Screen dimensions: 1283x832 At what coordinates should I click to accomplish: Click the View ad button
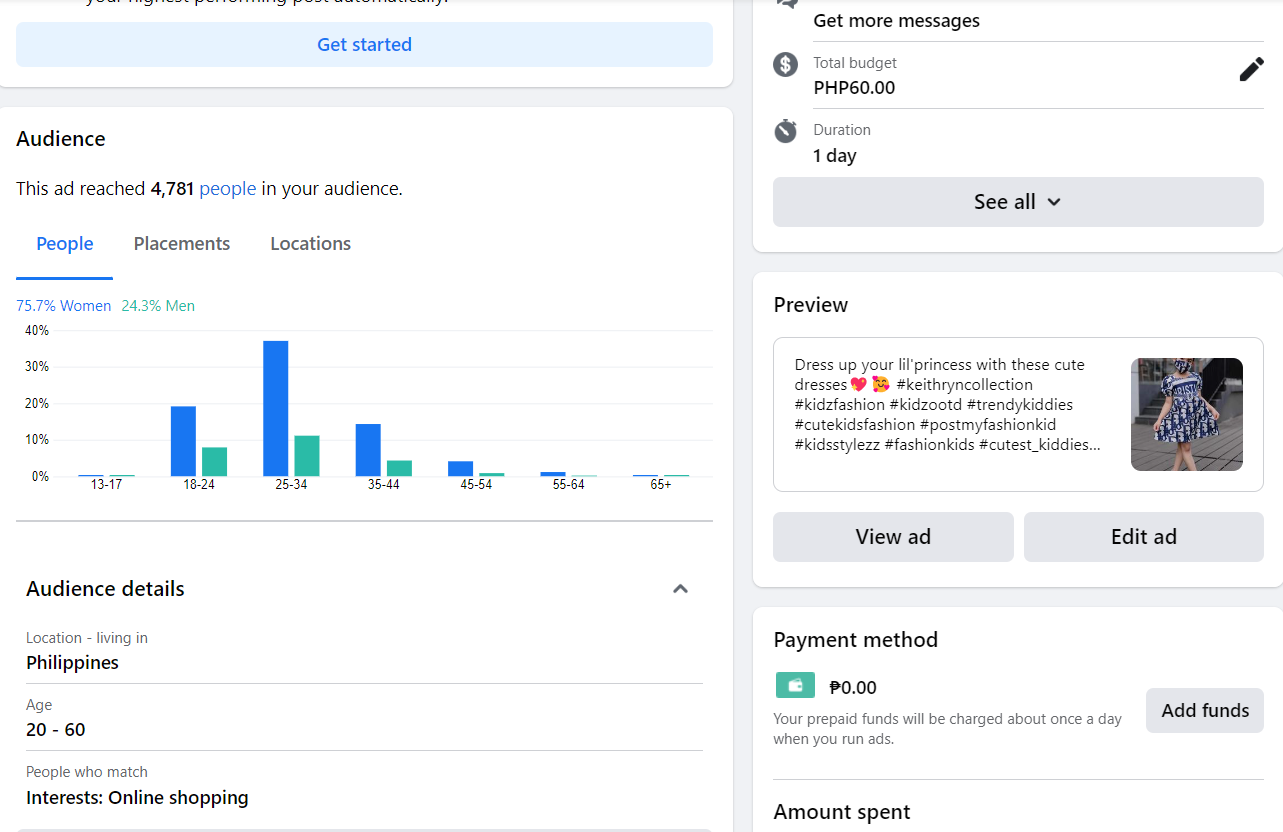click(x=893, y=537)
